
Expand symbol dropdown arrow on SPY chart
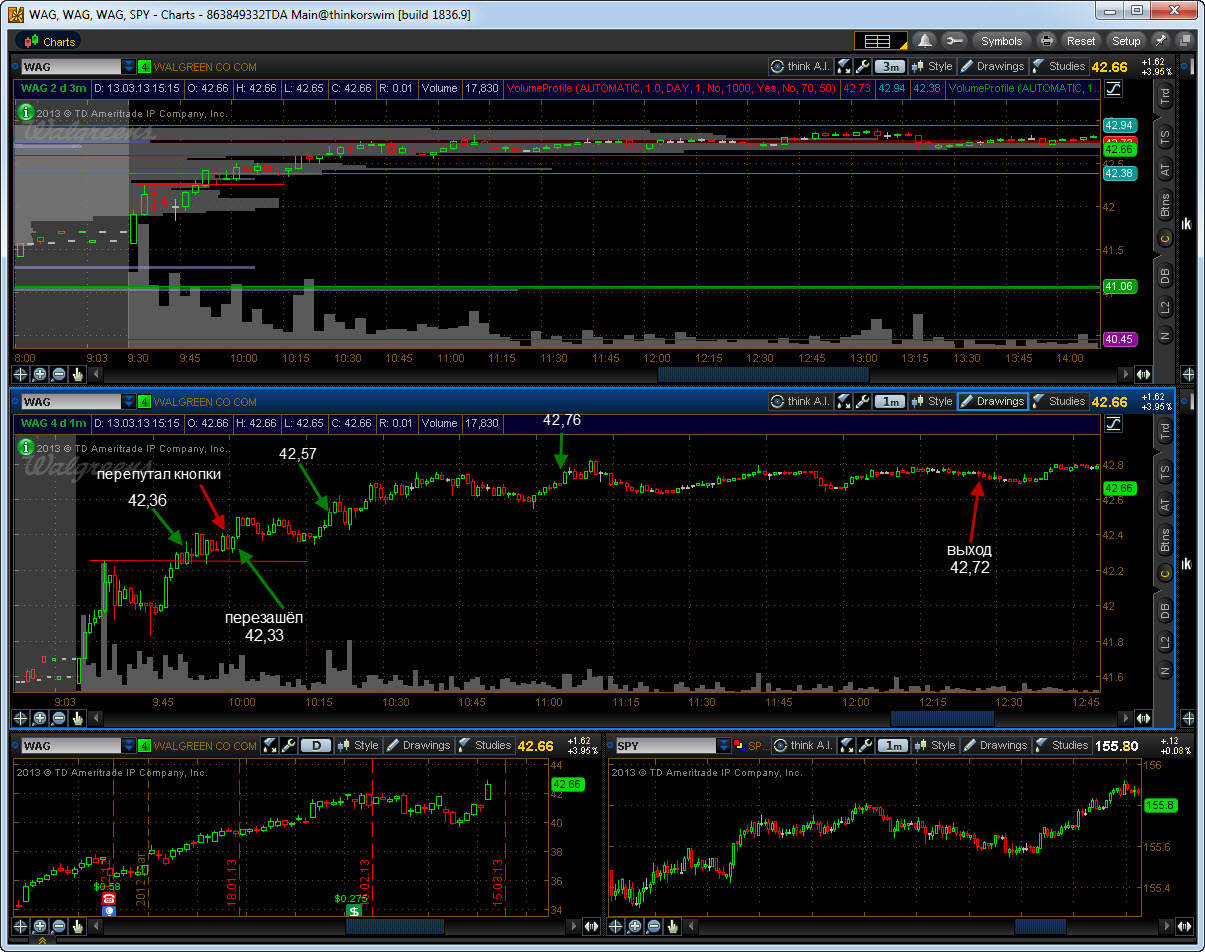click(723, 745)
